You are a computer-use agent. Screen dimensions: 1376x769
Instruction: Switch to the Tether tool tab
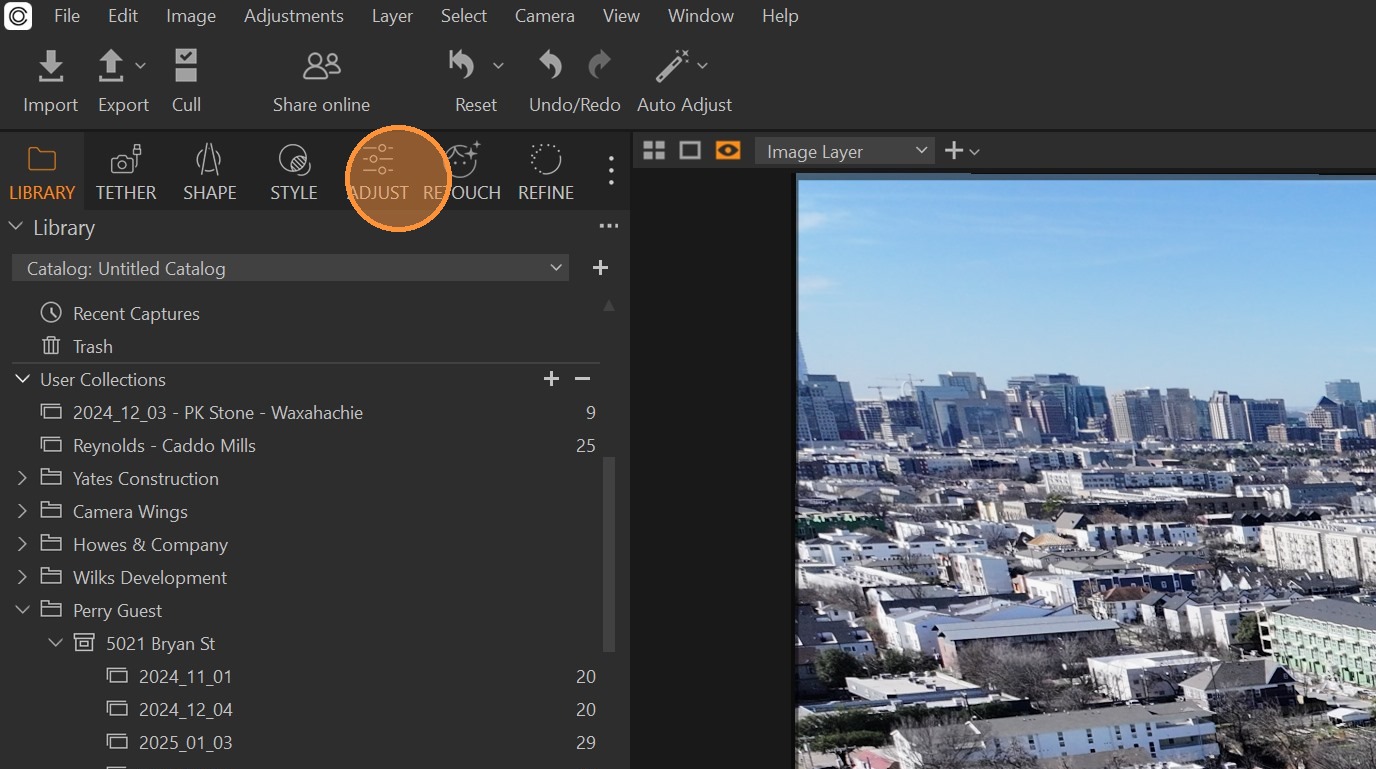tap(126, 172)
